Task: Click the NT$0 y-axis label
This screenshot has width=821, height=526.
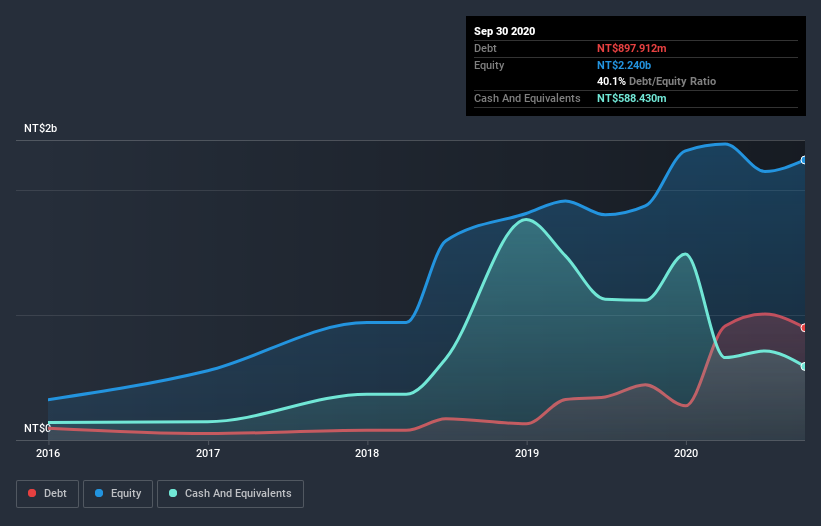Action: point(37,428)
